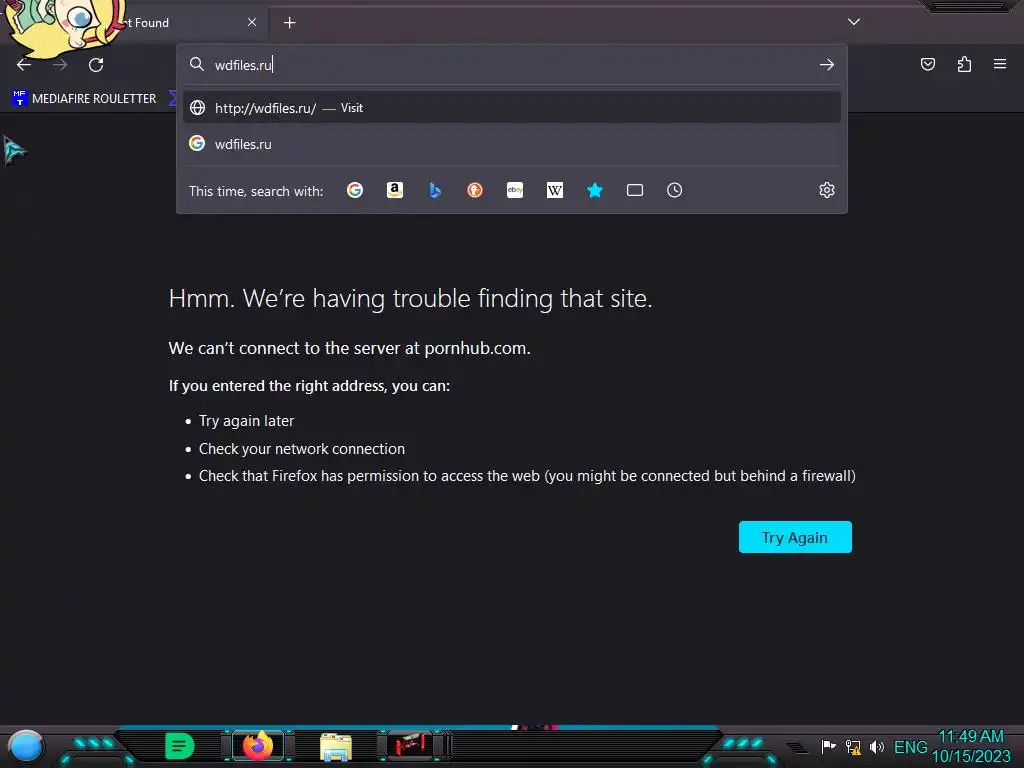
Task: Search open tabs icon
Action: tap(635, 190)
